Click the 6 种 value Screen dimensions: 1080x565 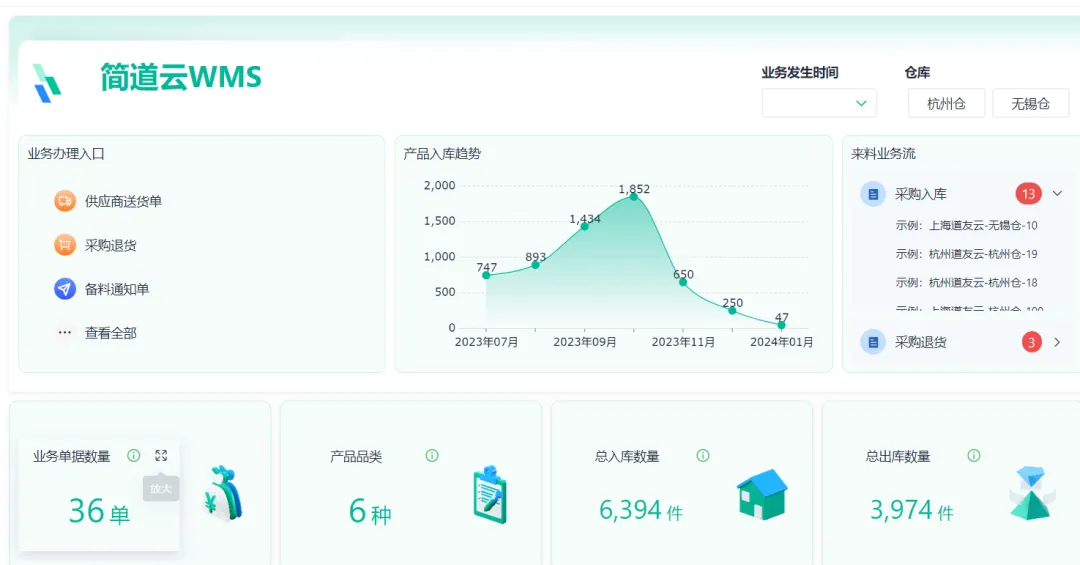(x=370, y=512)
